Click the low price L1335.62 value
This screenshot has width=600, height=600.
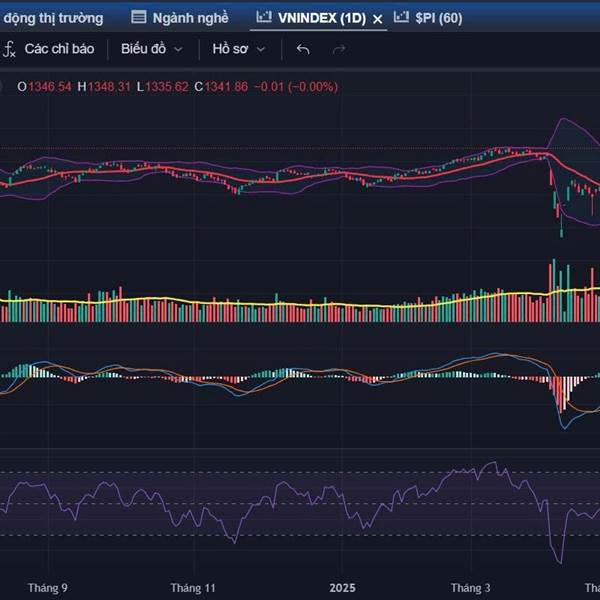(163, 87)
